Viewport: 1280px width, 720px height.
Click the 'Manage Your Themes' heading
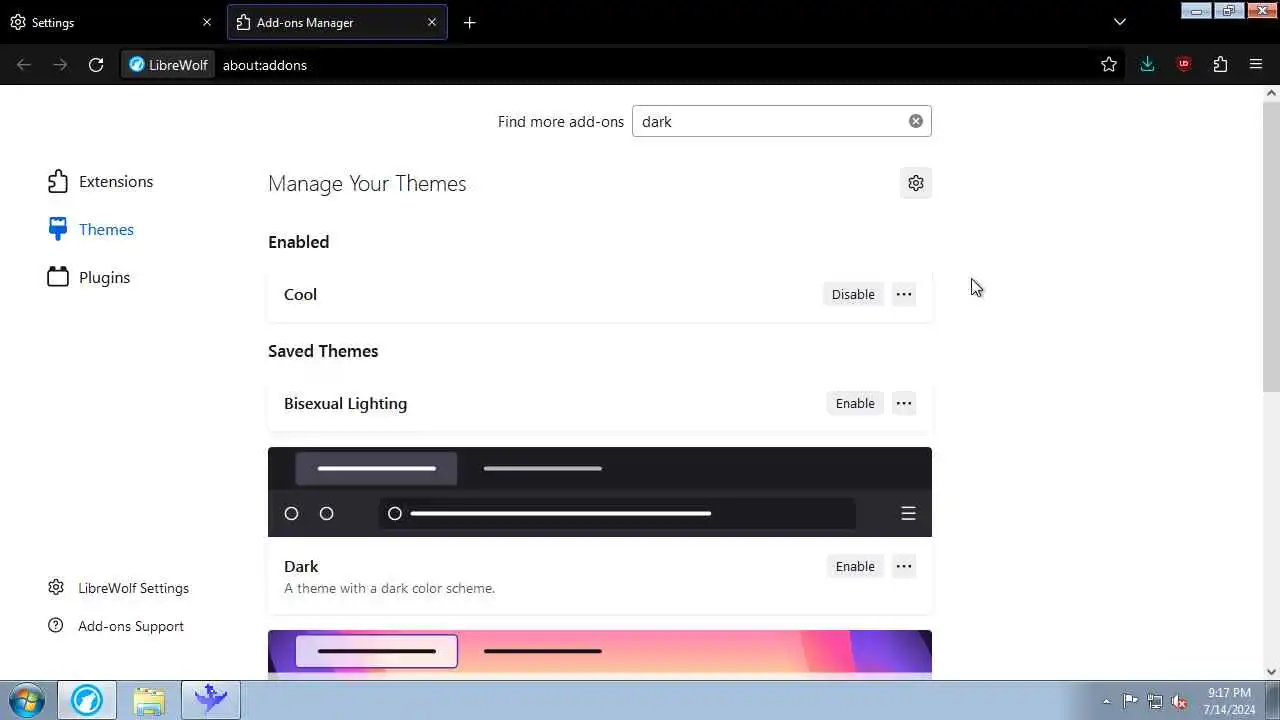[x=367, y=184]
